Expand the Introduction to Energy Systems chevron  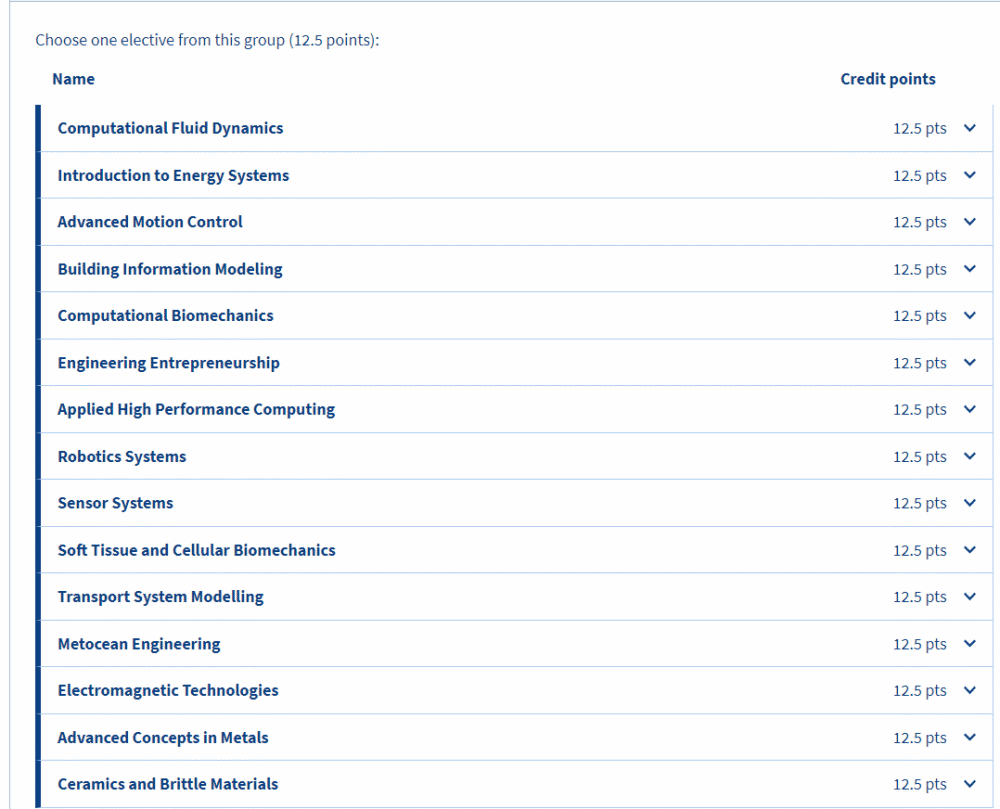pos(969,175)
